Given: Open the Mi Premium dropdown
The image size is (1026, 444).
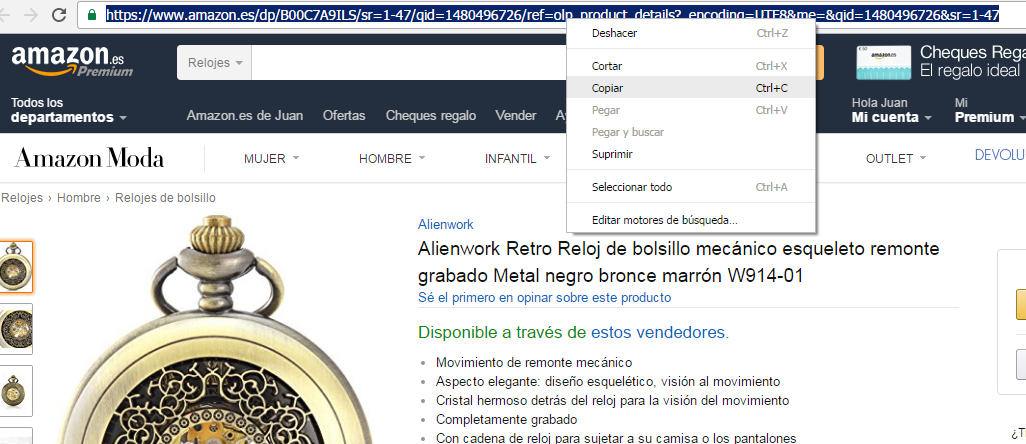Looking at the screenshot, I should (x=989, y=110).
